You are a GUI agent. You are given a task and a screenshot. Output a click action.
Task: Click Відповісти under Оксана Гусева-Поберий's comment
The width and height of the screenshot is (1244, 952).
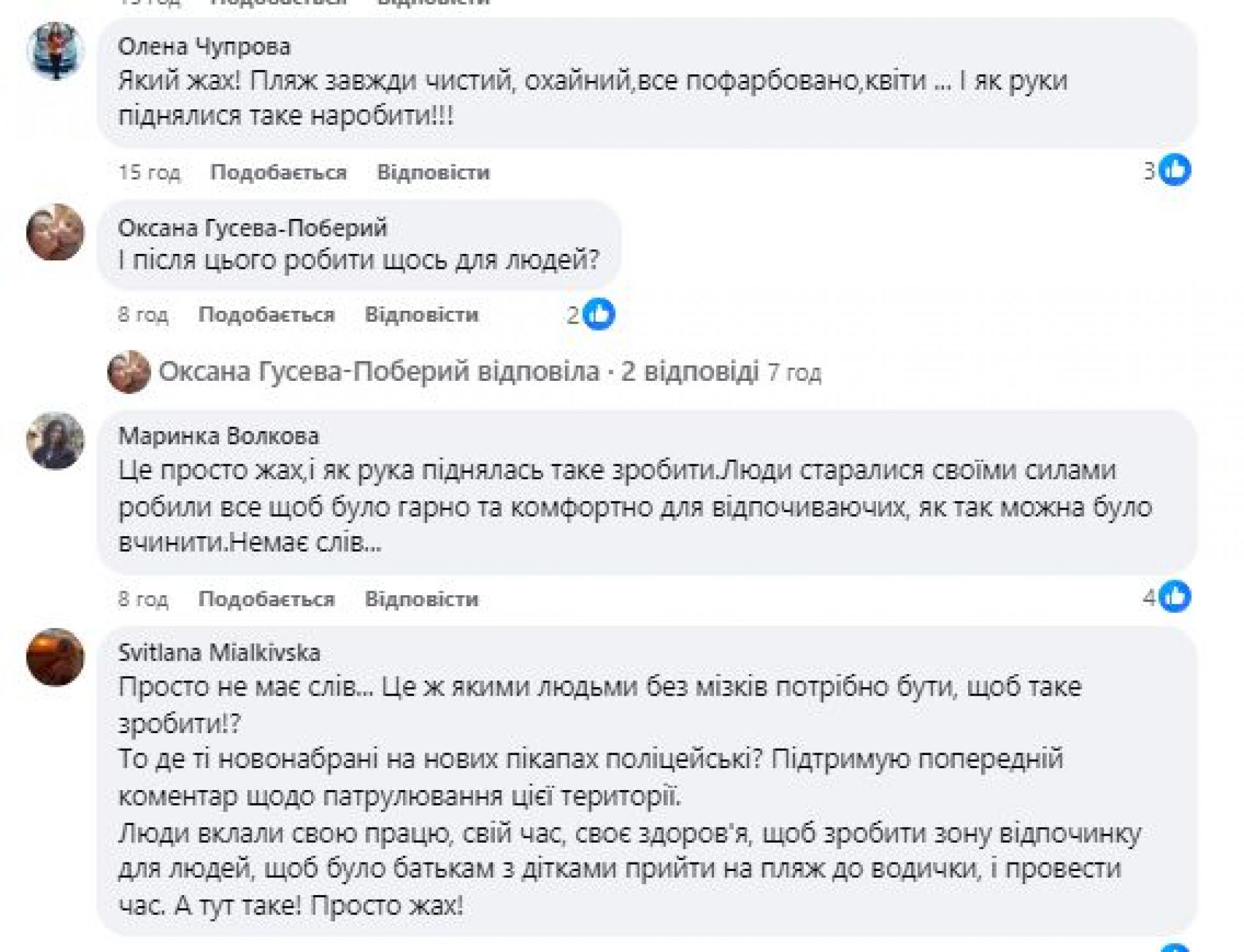tap(421, 315)
